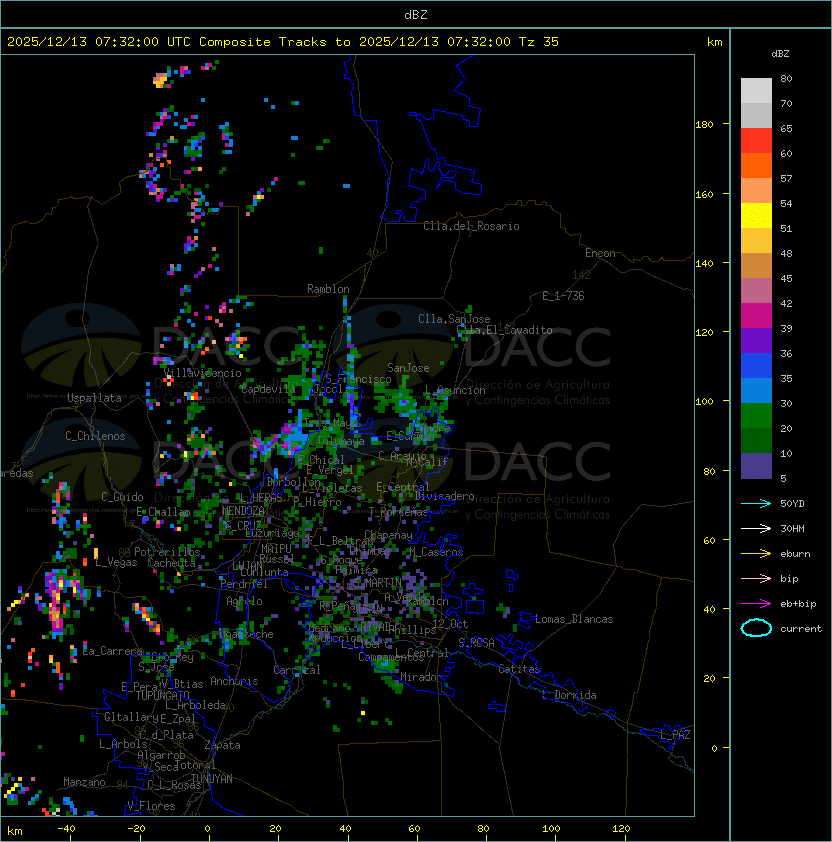Select the Lomas_Blancas map label
832x842 pixels.
coord(574,619)
